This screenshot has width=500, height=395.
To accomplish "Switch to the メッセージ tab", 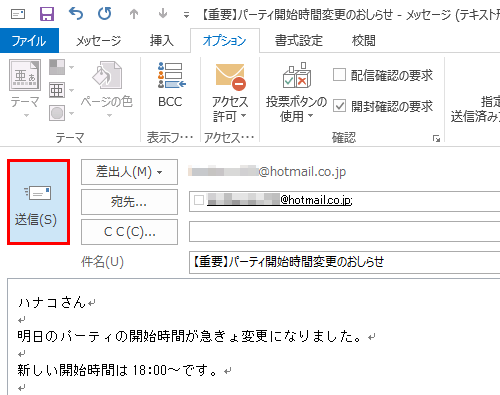I will 98,41.
